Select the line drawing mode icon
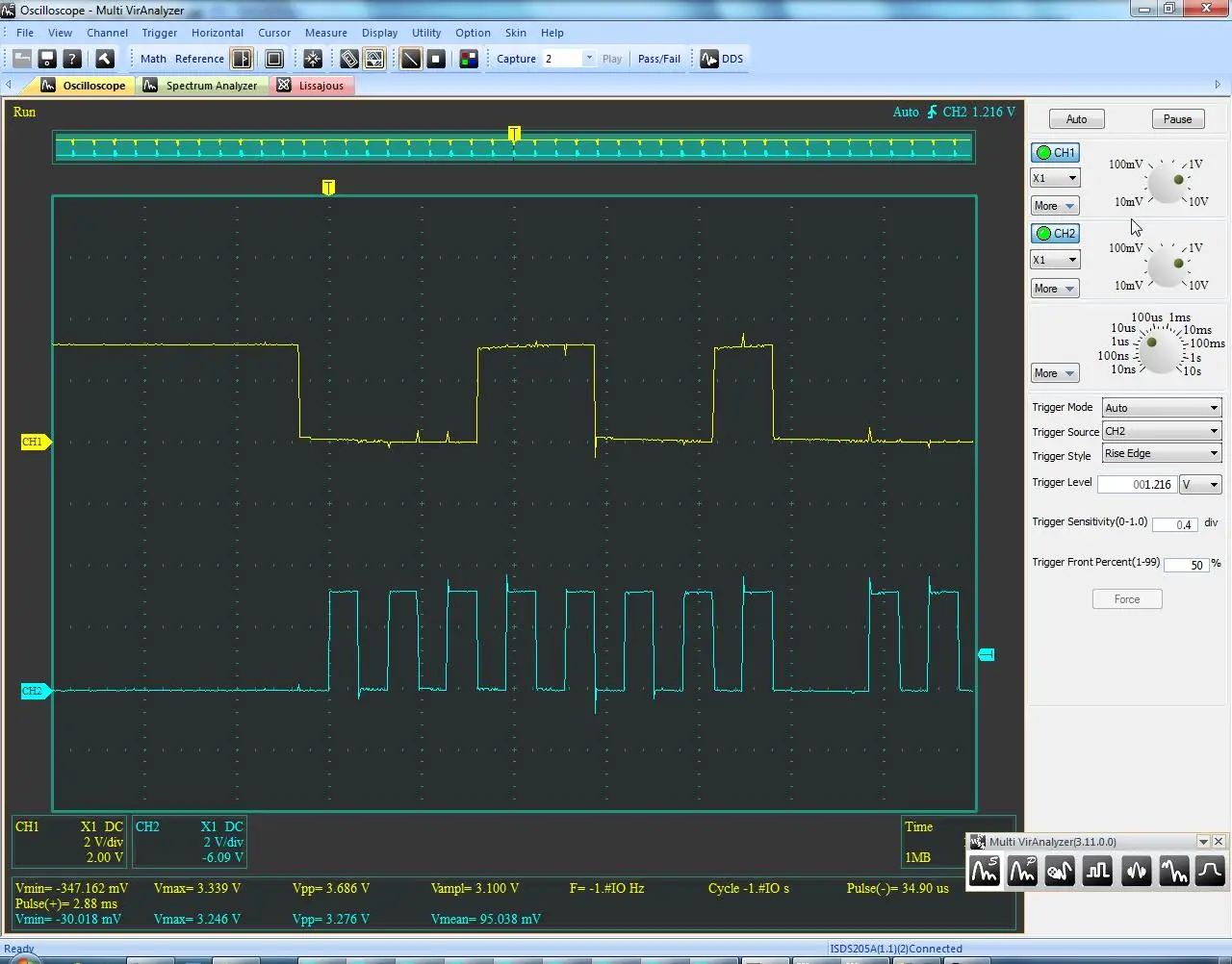Image resolution: width=1232 pixels, height=964 pixels. tap(411, 59)
